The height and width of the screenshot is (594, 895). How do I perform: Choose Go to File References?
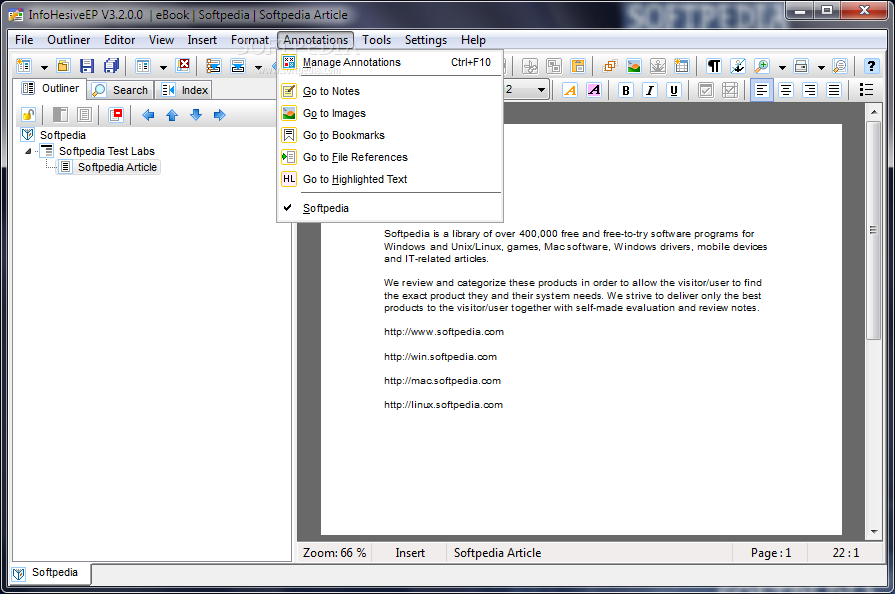[390, 157]
